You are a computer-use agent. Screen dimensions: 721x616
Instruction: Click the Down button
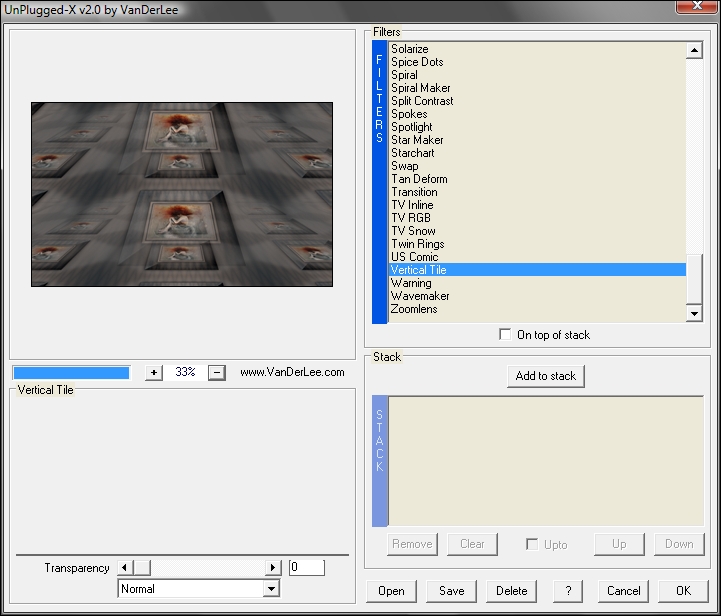pos(679,544)
